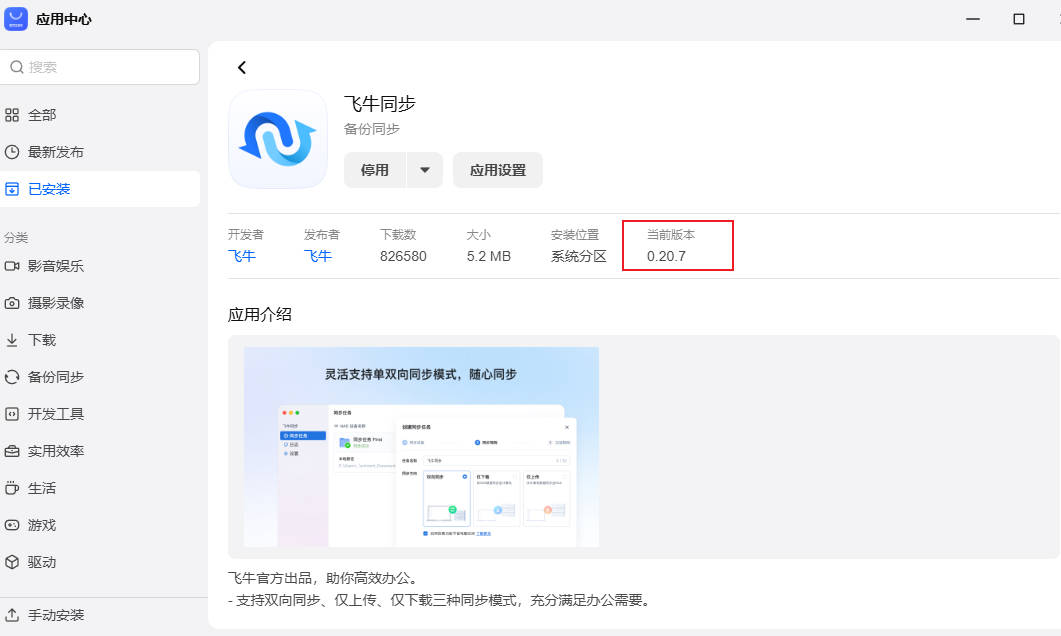Click the version number 0.20.7
This screenshot has width=1061, height=636.
point(666,256)
